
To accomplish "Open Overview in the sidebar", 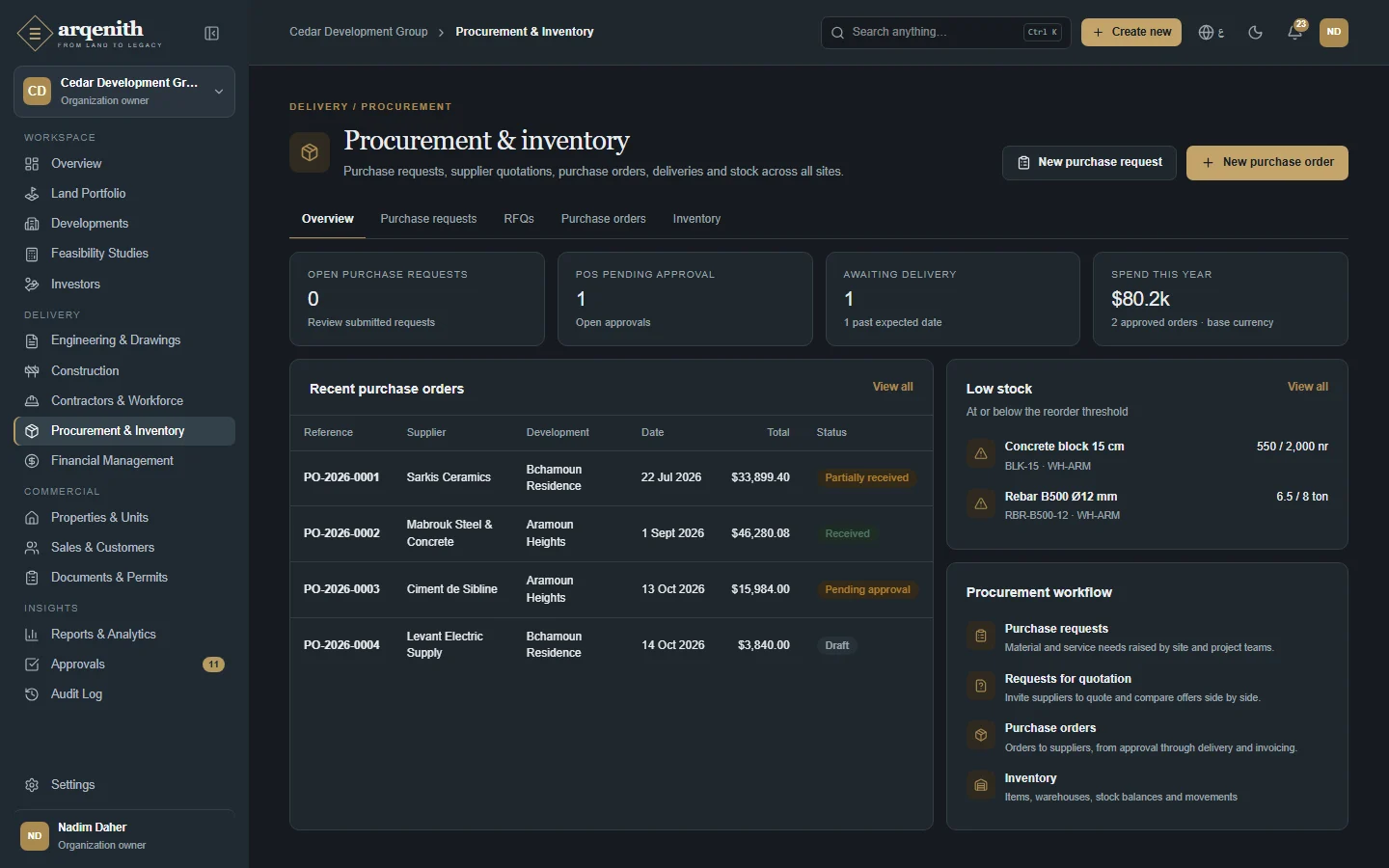I will tap(124, 164).
